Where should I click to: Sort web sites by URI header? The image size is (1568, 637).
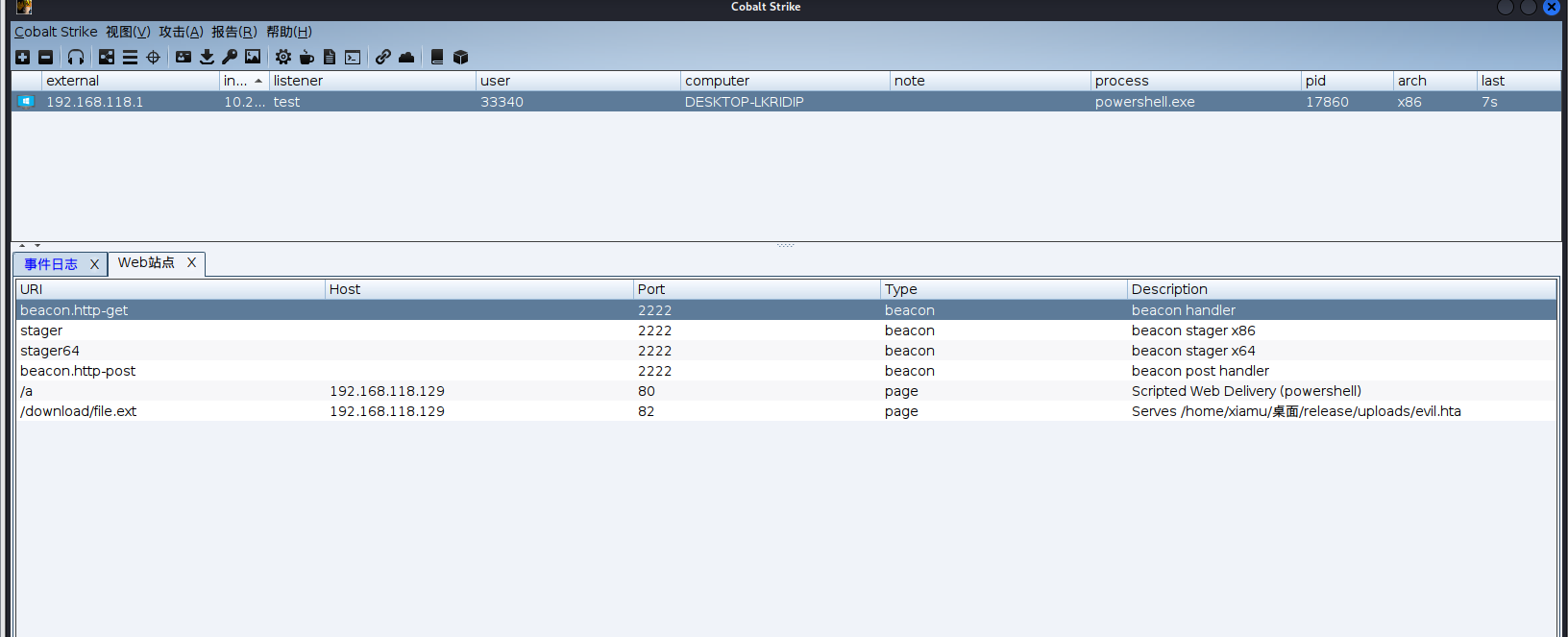[x=170, y=289]
